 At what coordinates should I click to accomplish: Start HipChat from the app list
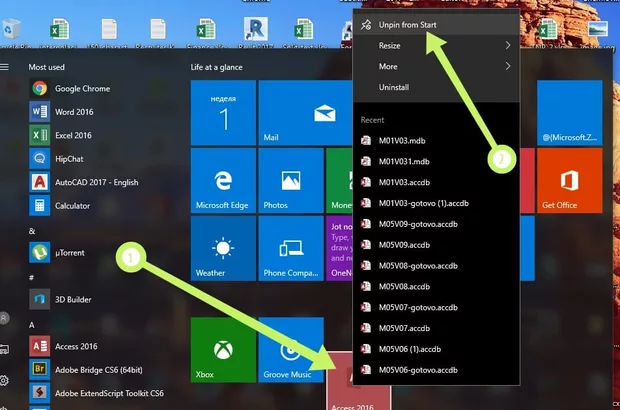point(58,159)
